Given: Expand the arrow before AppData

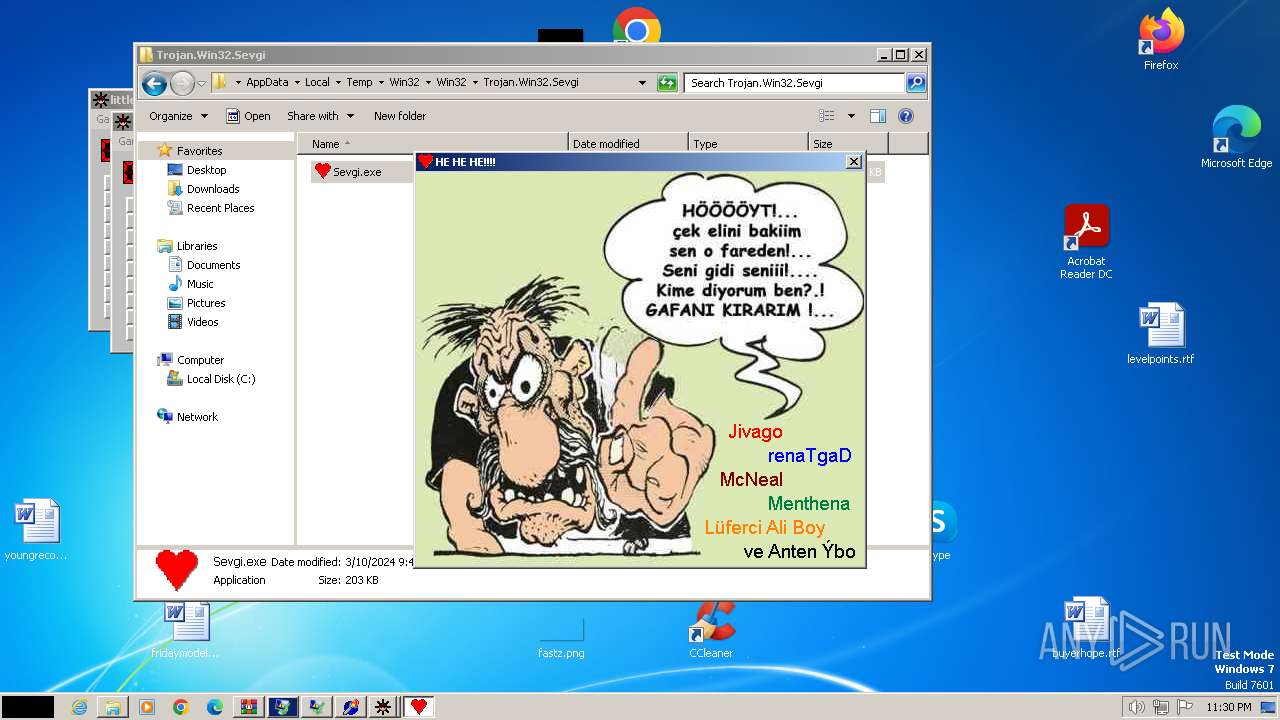Looking at the screenshot, I should click(x=237, y=83).
